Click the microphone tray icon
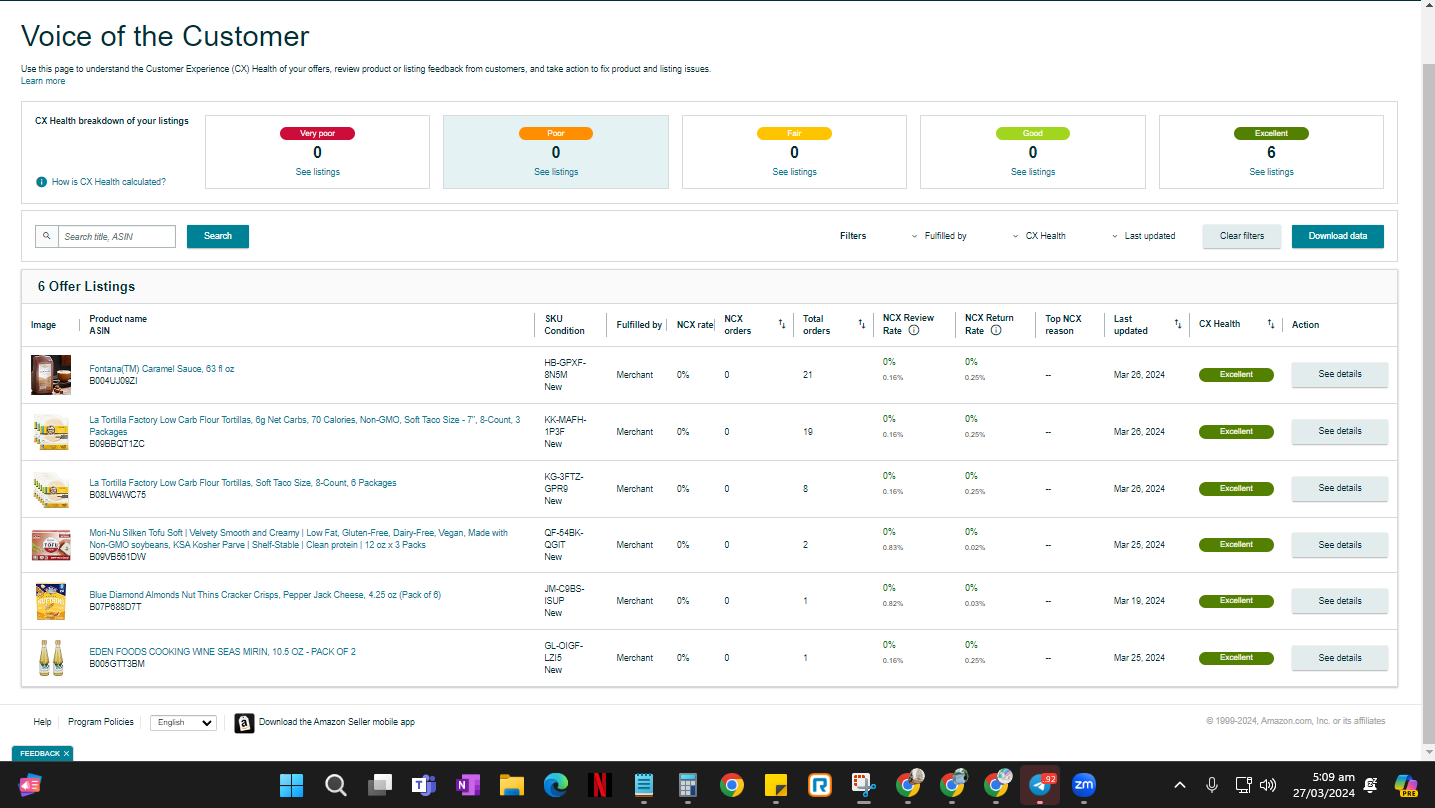This screenshot has height=808, width=1435. point(1212,785)
